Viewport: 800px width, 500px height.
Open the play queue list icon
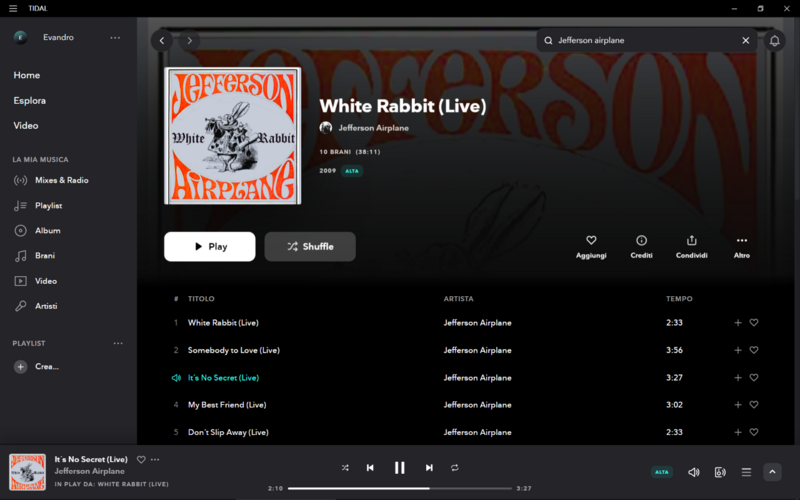[746, 472]
